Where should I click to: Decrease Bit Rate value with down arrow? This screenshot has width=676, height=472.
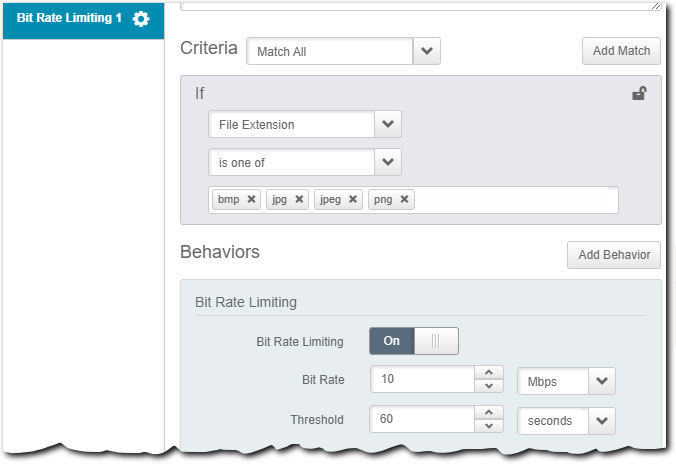(488, 387)
